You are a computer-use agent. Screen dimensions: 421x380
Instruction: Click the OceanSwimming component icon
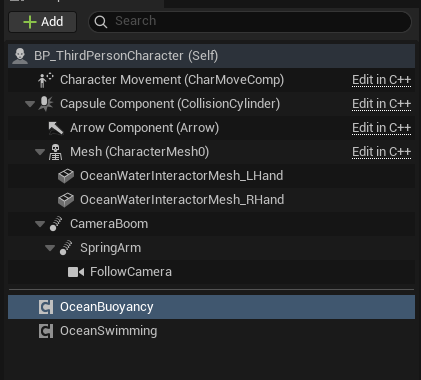click(46, 331)
